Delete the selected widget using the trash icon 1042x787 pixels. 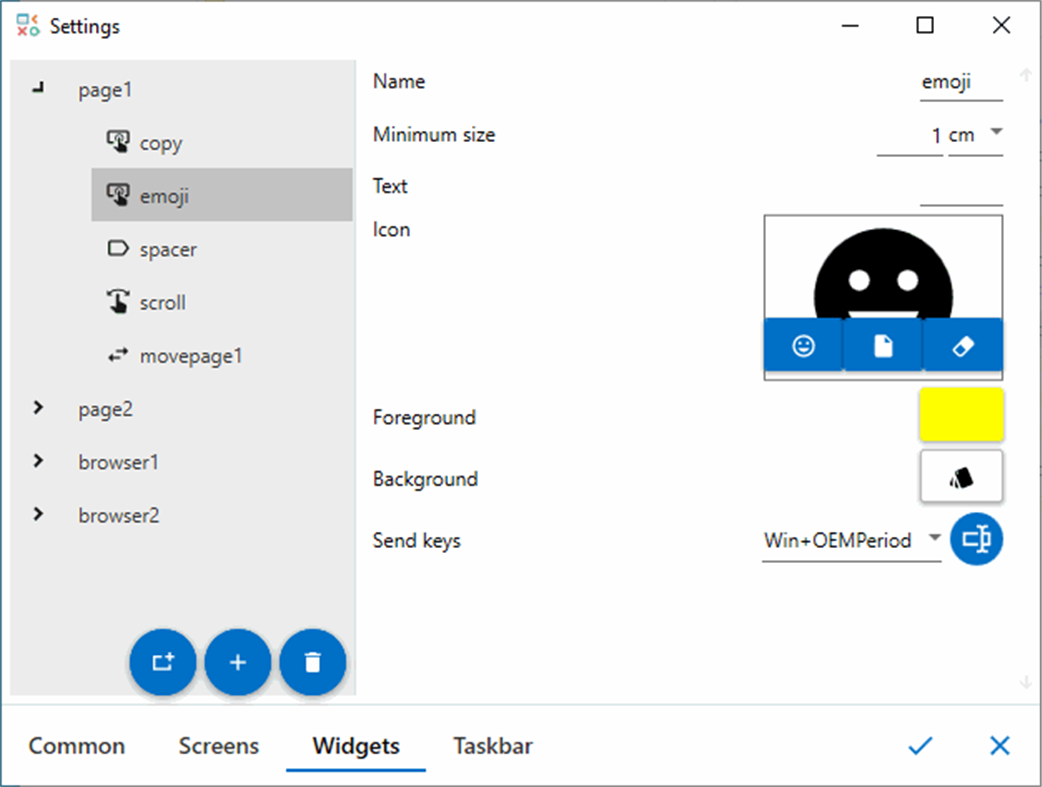click(313, 662)
